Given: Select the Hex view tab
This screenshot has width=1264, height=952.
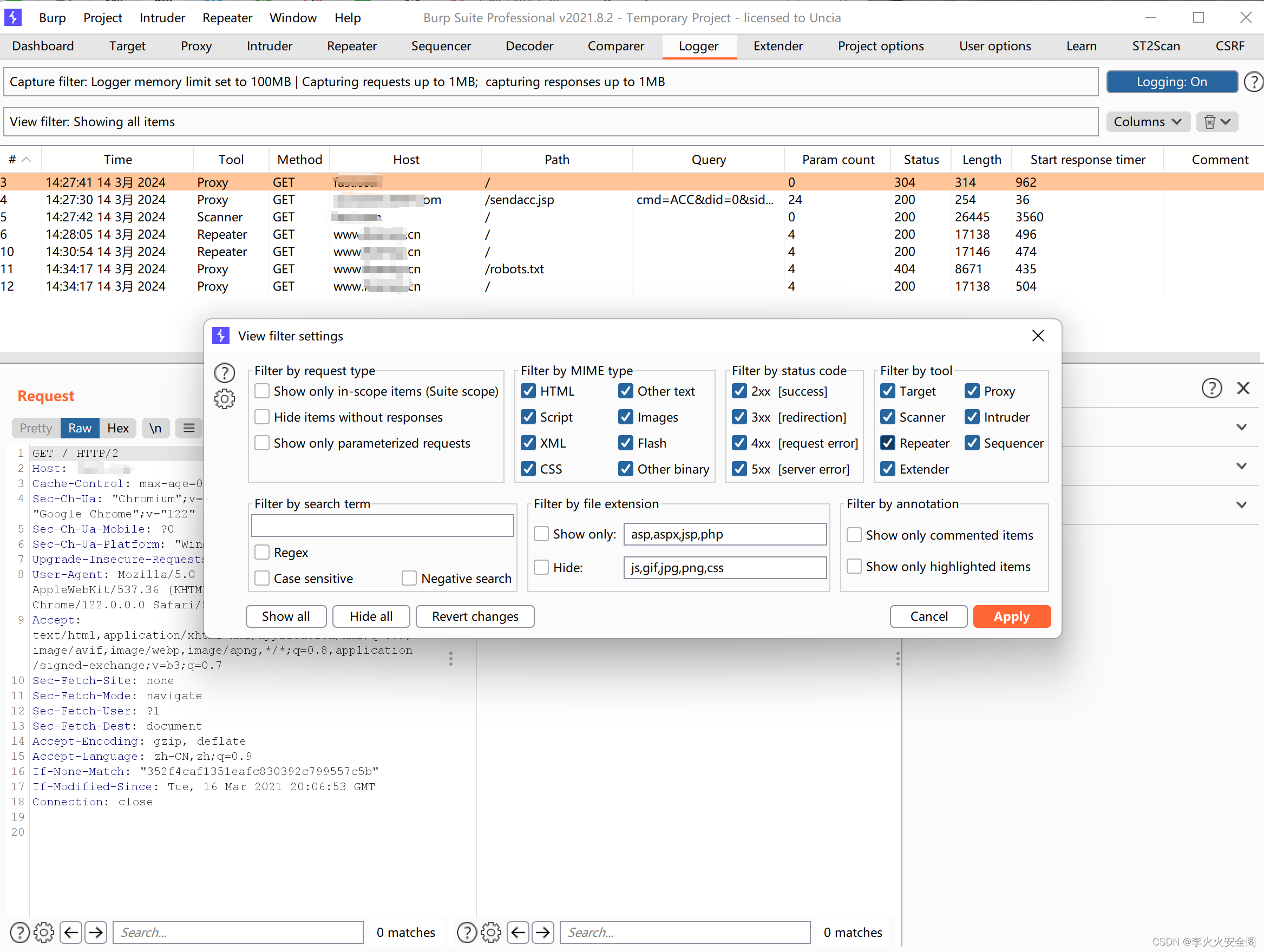Looking at the screenshot, I should coord(117,428).
